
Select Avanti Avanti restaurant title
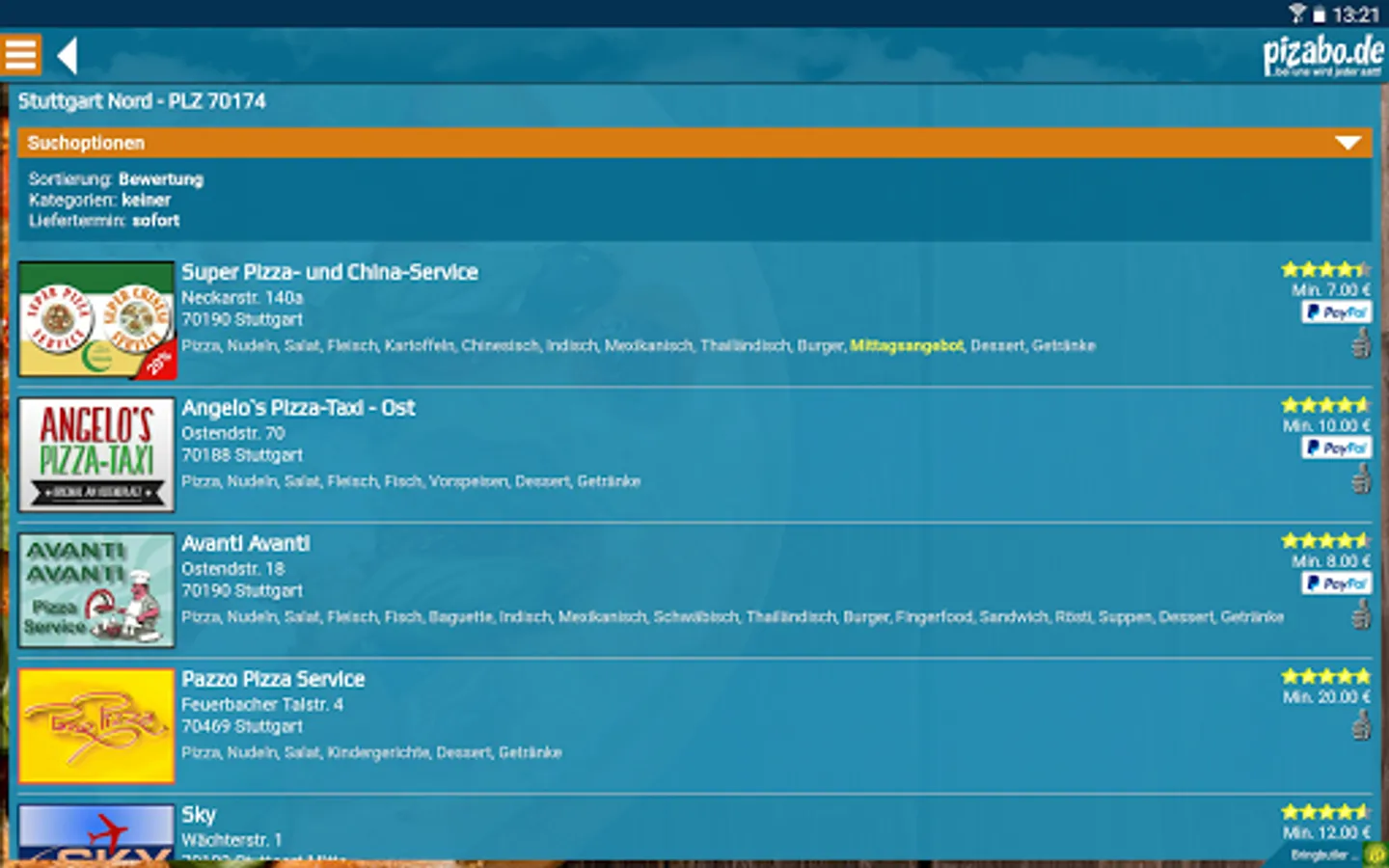point(246,544)
